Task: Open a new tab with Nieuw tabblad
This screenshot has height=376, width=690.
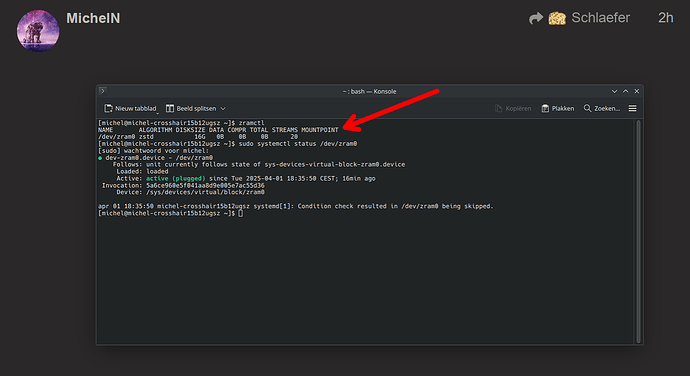Action: coord(130,108)
